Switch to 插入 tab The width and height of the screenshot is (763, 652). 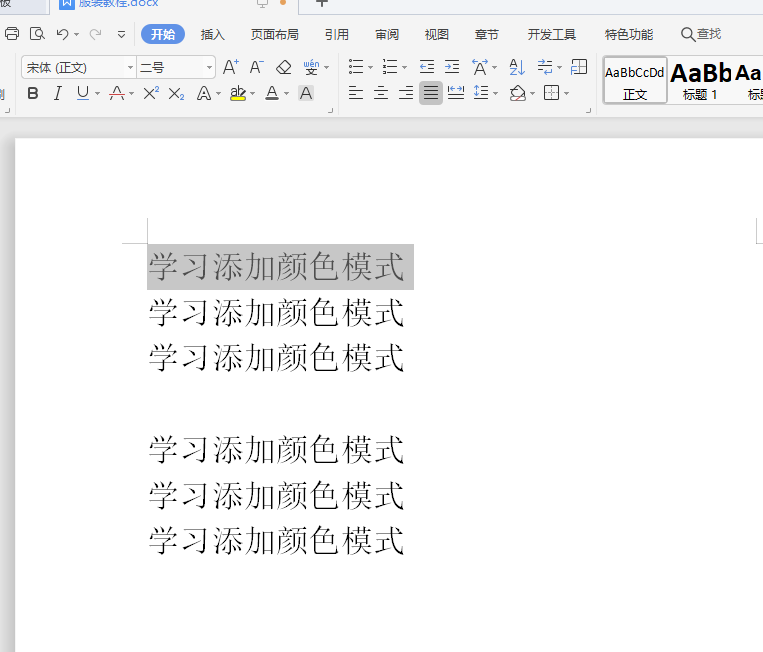click(x=213, y=35)
